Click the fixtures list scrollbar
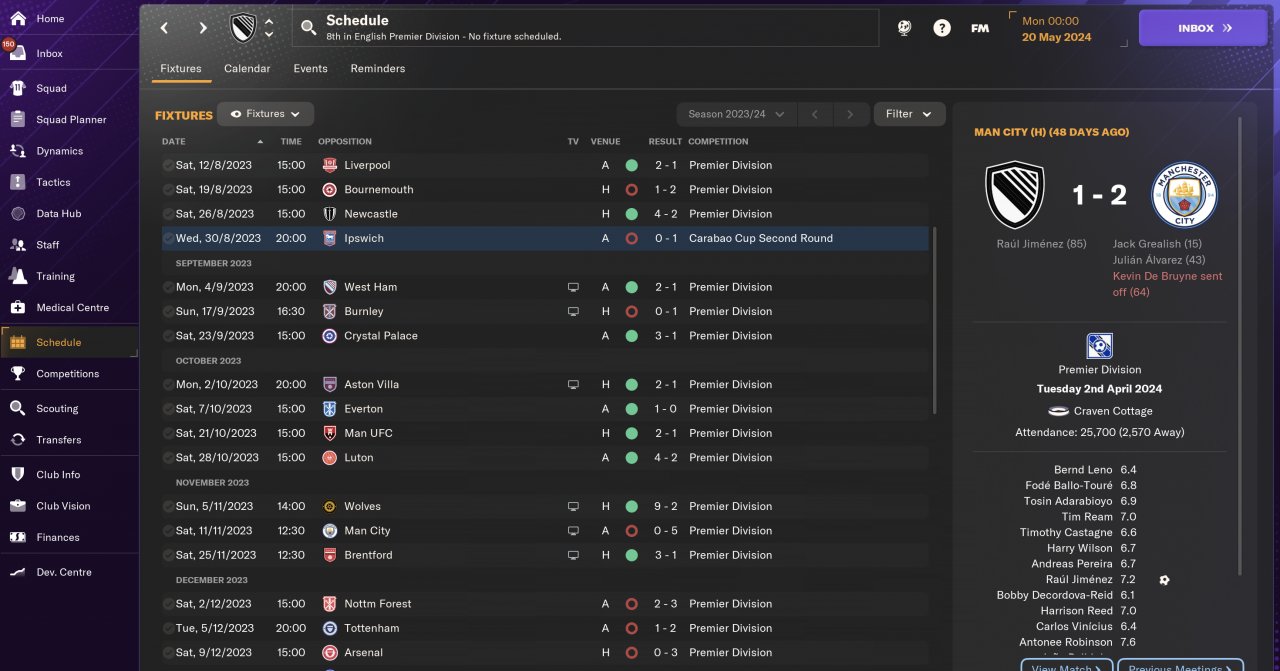1280x671 pixels. coord(935,320)
